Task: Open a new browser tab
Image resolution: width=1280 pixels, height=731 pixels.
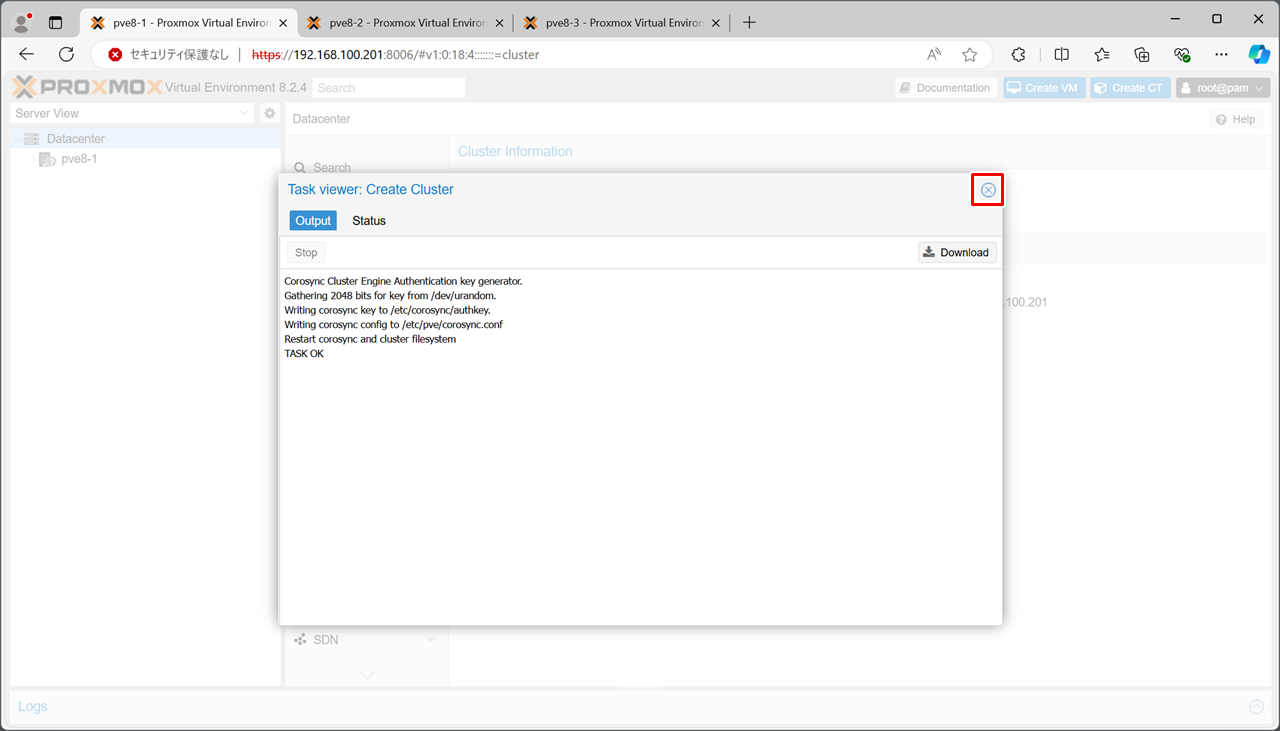Action: (x=749, y=22)
